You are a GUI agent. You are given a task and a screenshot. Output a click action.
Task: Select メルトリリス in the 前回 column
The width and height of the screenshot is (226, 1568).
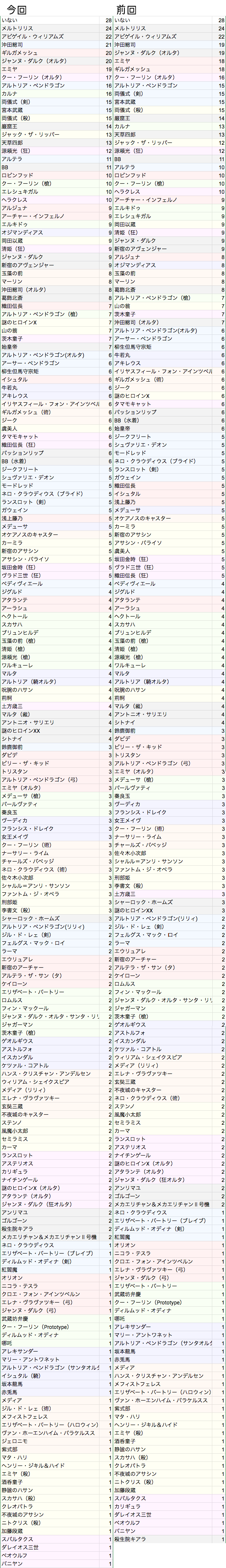pyautogui.click(x=130, y=29)
